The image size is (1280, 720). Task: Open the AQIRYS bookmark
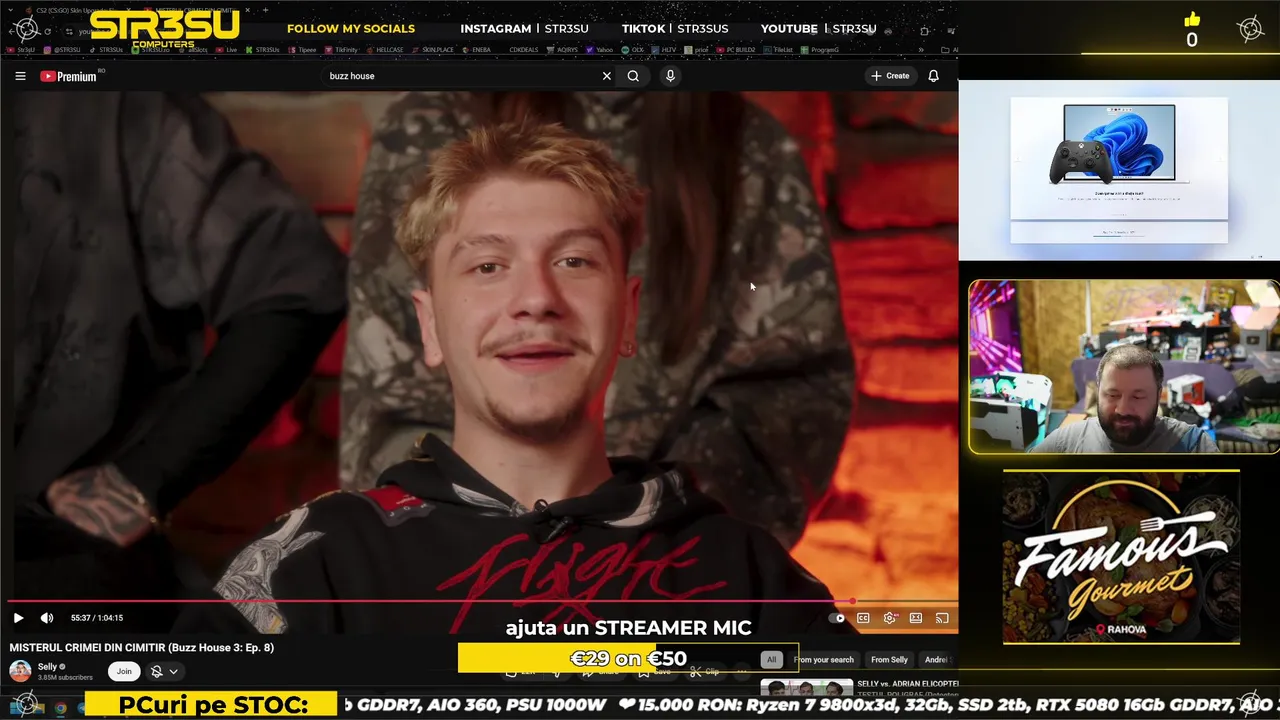point(564,49)
